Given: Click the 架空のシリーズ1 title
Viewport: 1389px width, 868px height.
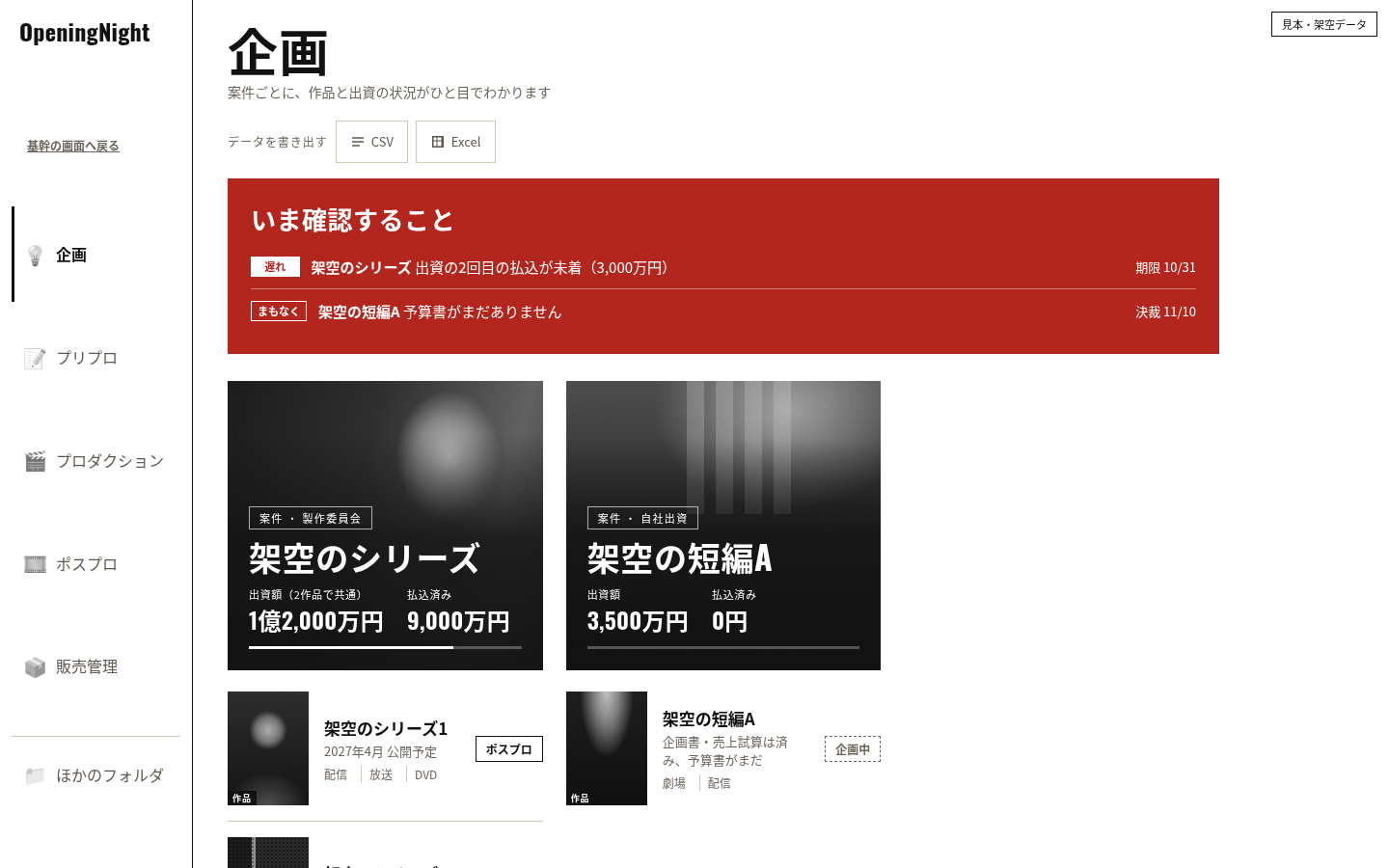Looking at the screenshot, I should click(x=386, y=729).
